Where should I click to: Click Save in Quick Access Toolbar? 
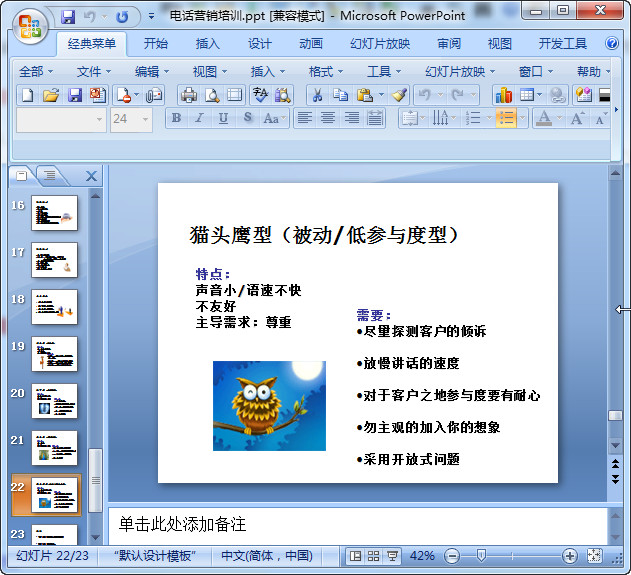pyautogui.click(x=68, y=17)
